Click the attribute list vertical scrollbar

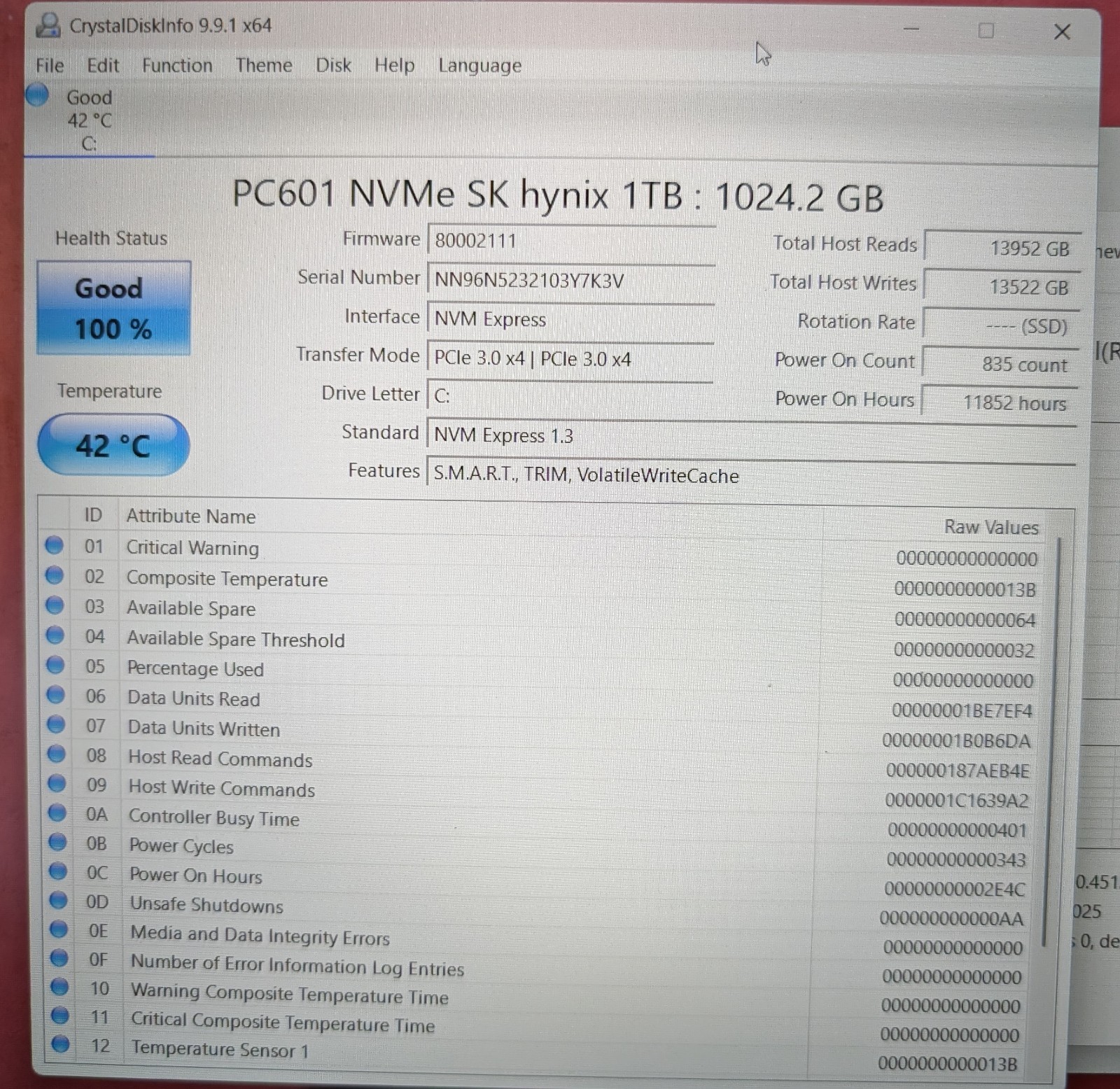(1052, 742)
